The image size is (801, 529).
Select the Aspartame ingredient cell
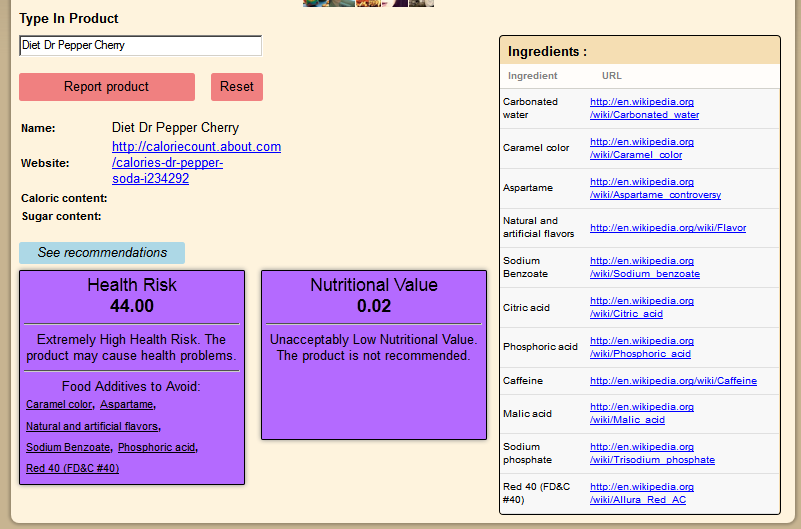(x=528, y=188)
